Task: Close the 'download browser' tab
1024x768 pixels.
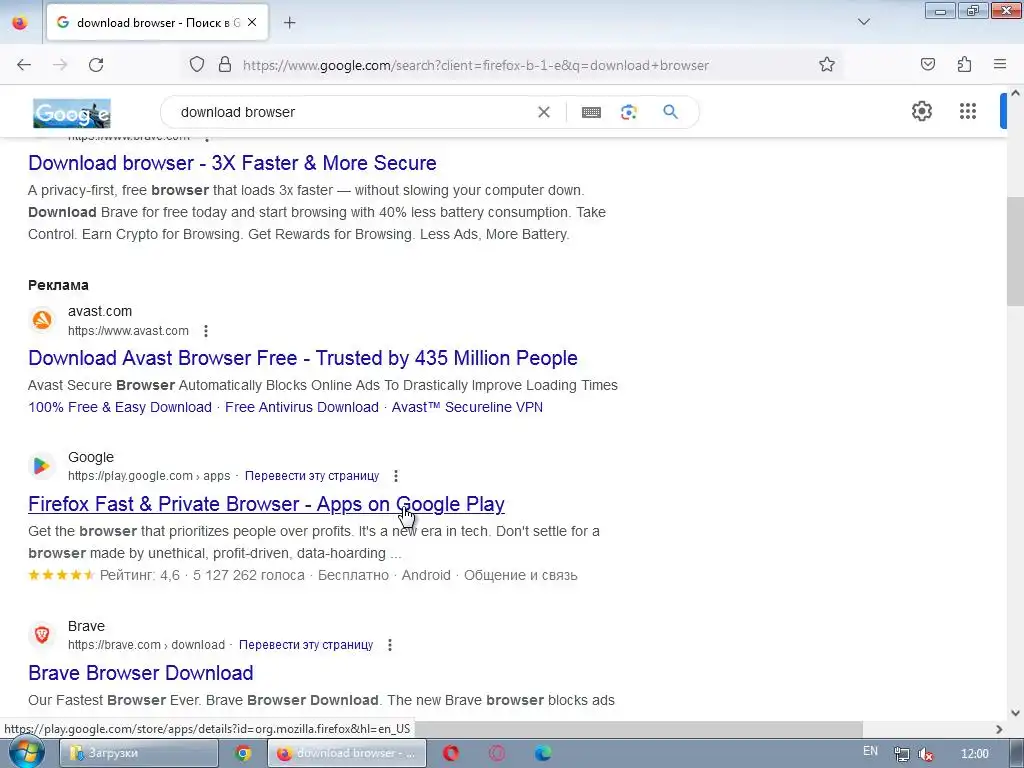Action: [x=252, y=23]
